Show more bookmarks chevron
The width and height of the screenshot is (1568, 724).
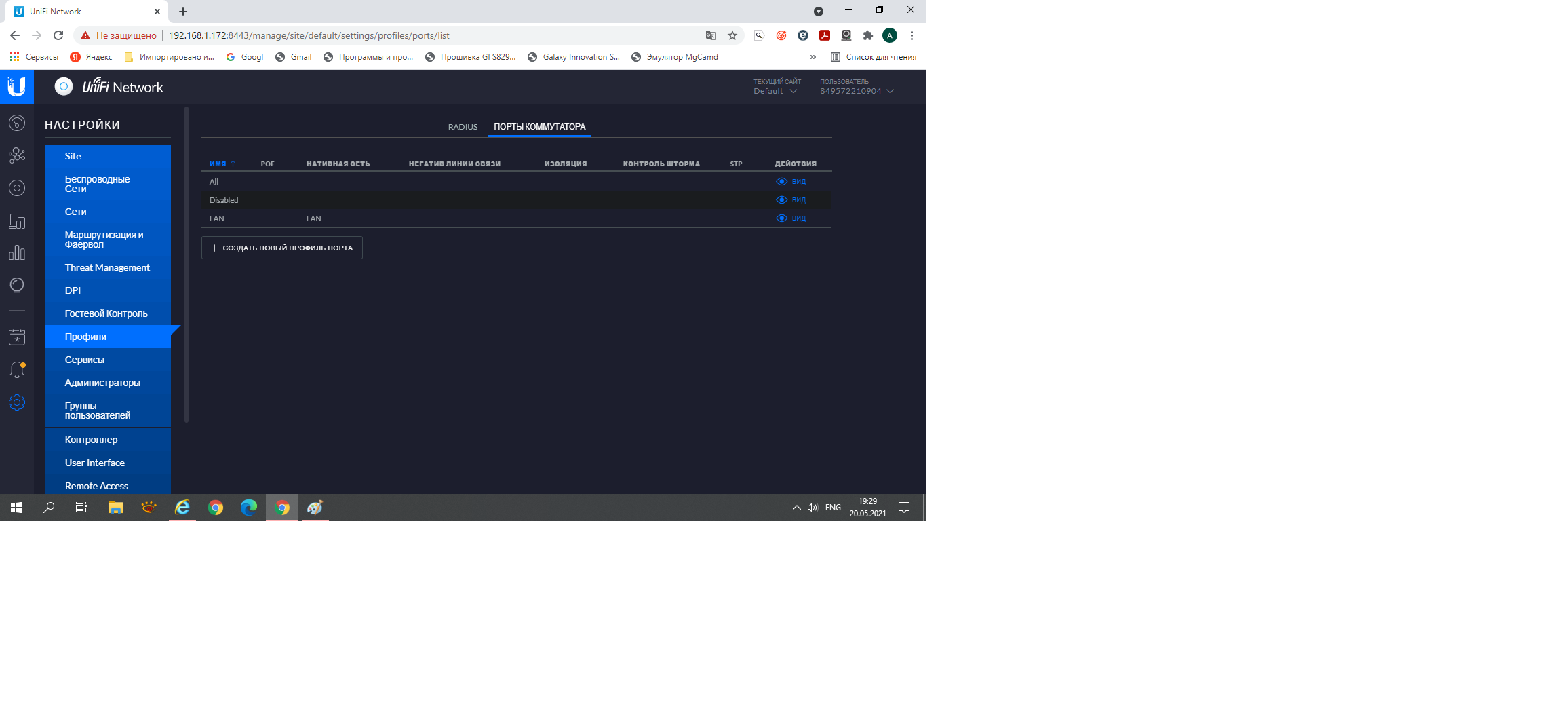tap(813, 57)
